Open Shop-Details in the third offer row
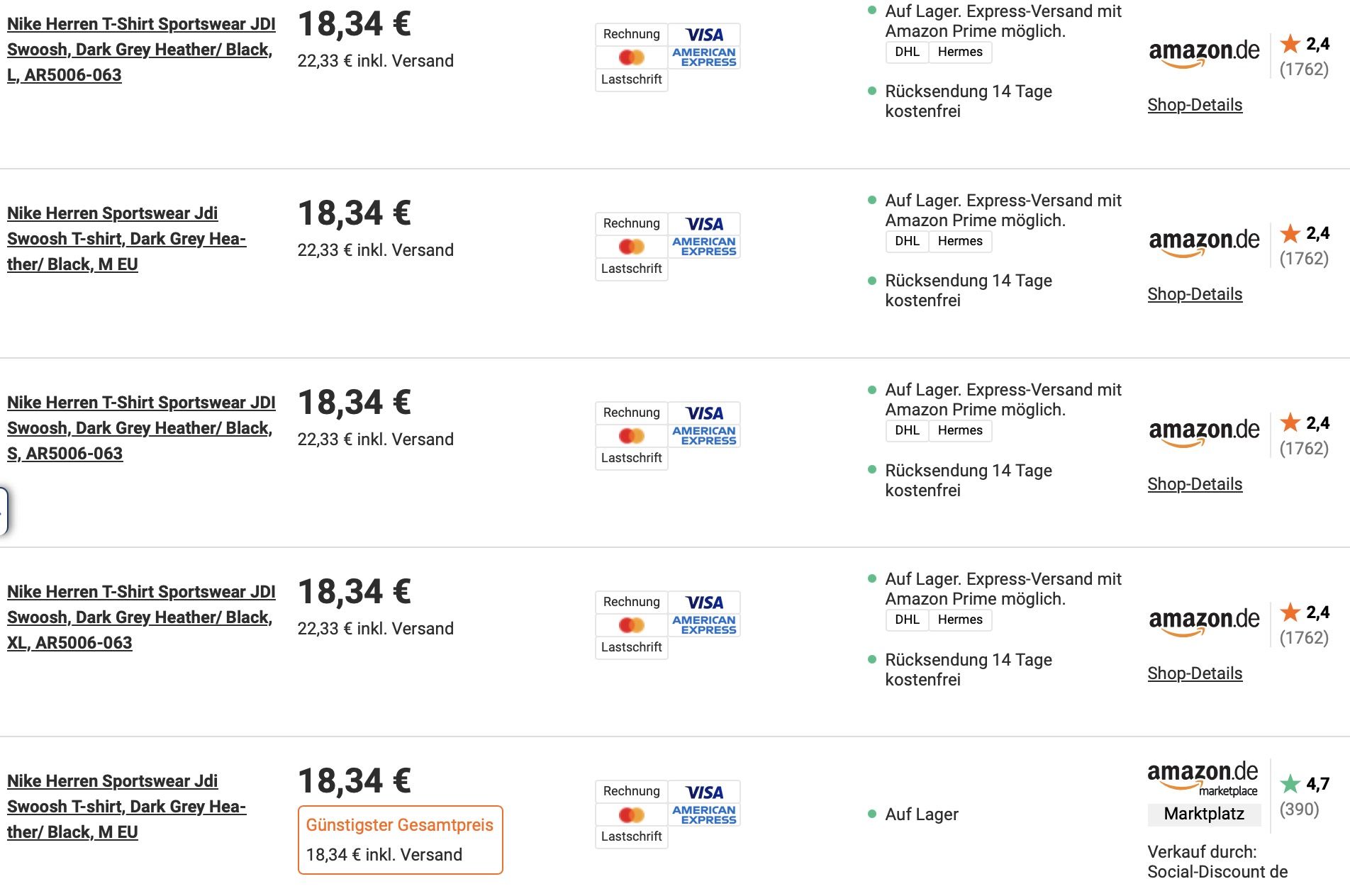 (x=1195, y=484)
